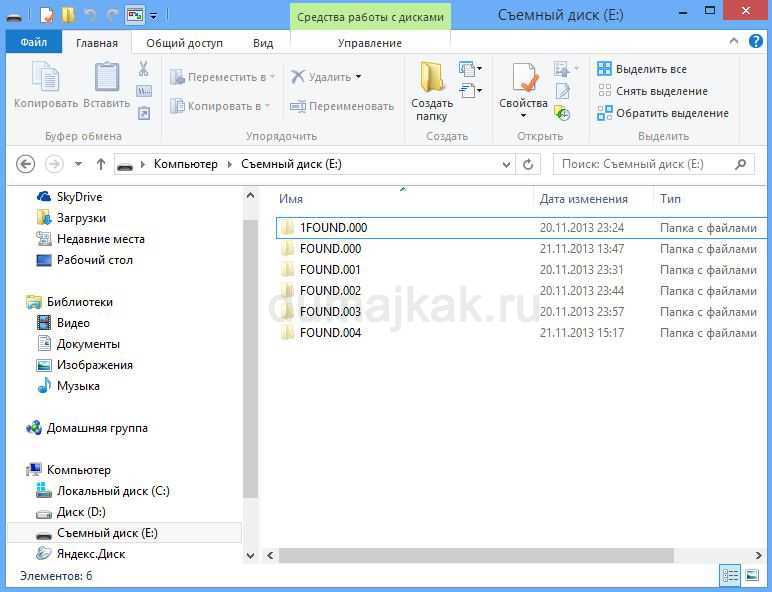Open the New item dropdown icon

tap(470, 68)
